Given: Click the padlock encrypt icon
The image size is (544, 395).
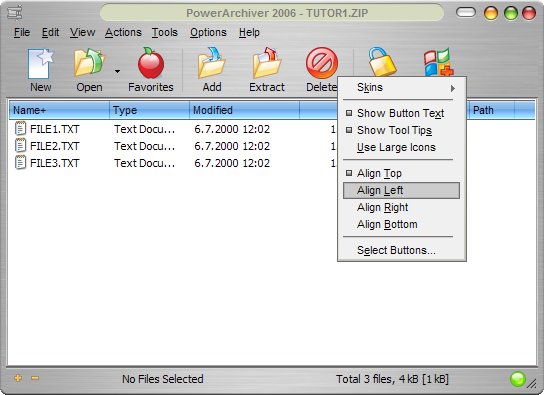Looking at the screenshot, I should [382, 62].
